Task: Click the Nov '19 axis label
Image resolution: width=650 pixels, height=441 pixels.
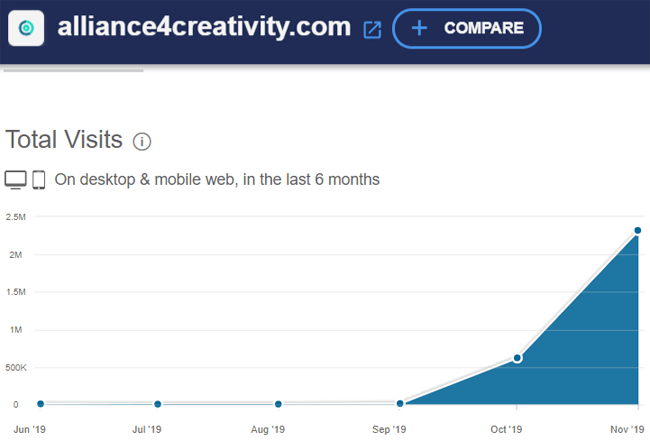Action: tap(627, 429)
